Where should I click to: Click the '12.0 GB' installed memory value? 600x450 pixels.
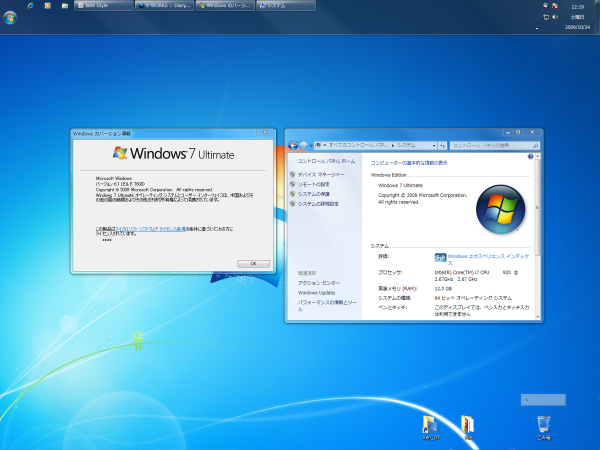443,289
